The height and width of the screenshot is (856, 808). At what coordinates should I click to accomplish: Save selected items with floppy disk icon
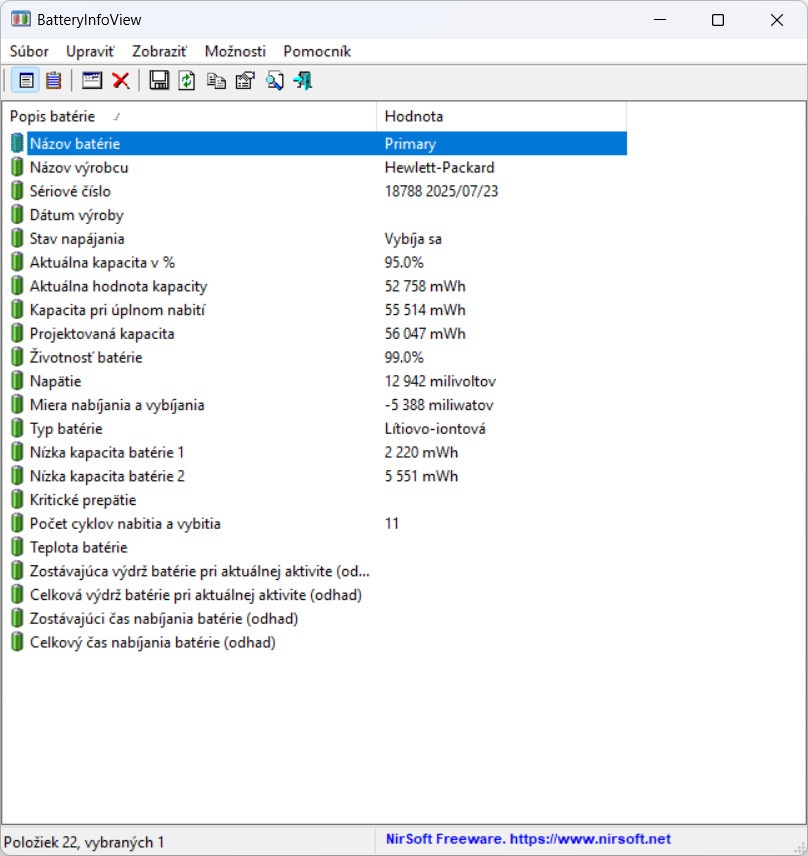[159, 81]
